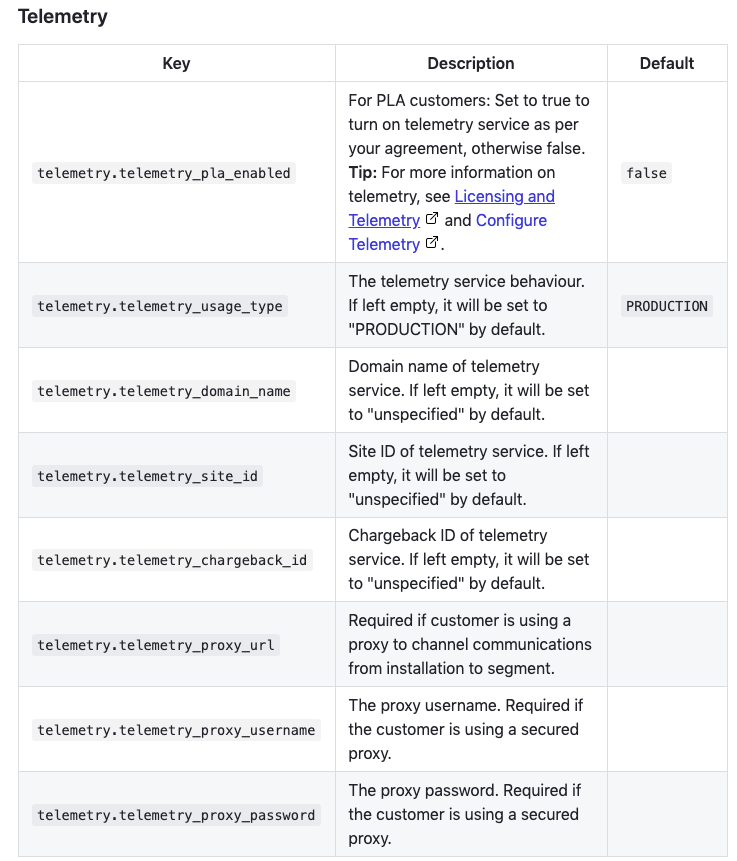Select the telemetry.telemetry_proxy_username key
This screenshot has width=737, height=861.
pos(176,730)
